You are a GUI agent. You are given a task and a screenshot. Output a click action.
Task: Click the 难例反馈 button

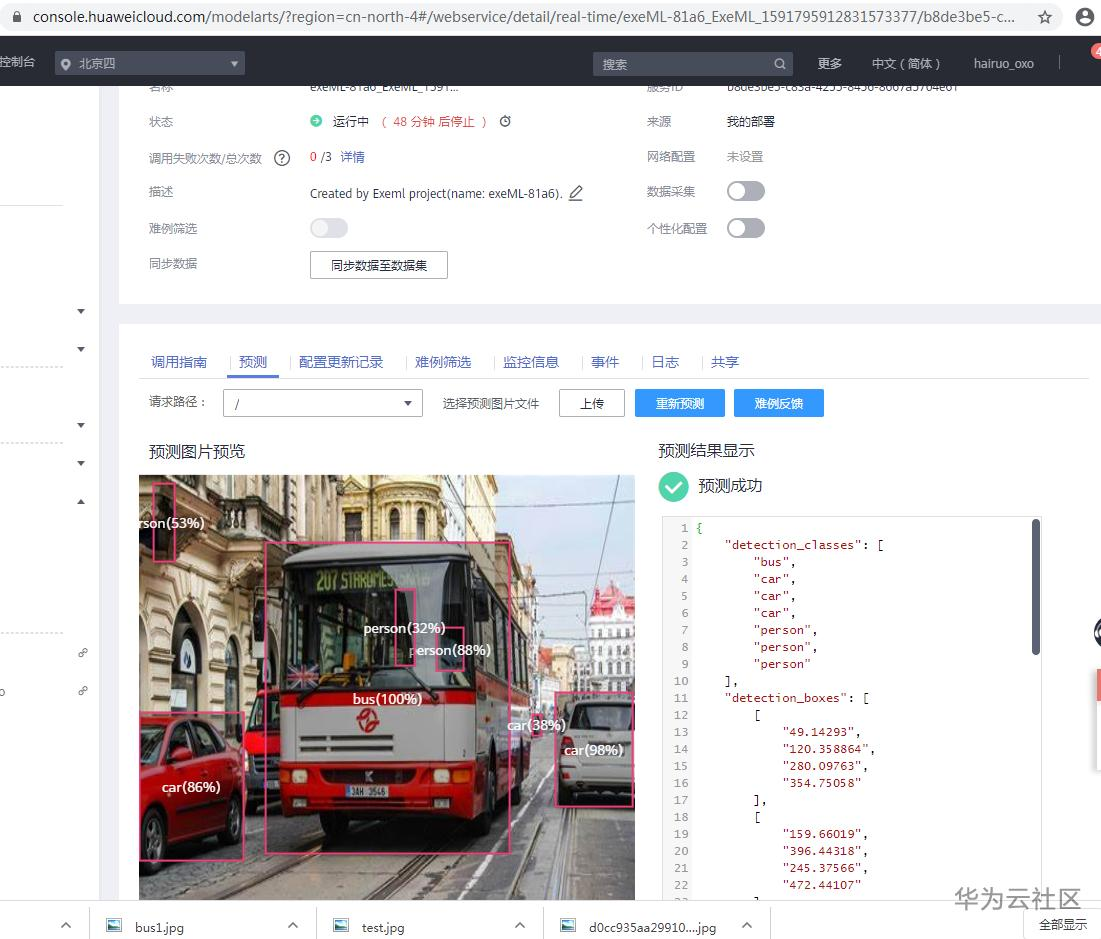pyautogui.click(x=779, y=403)
